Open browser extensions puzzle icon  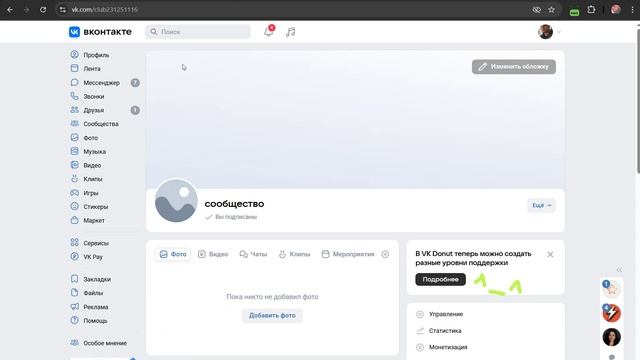591,10
